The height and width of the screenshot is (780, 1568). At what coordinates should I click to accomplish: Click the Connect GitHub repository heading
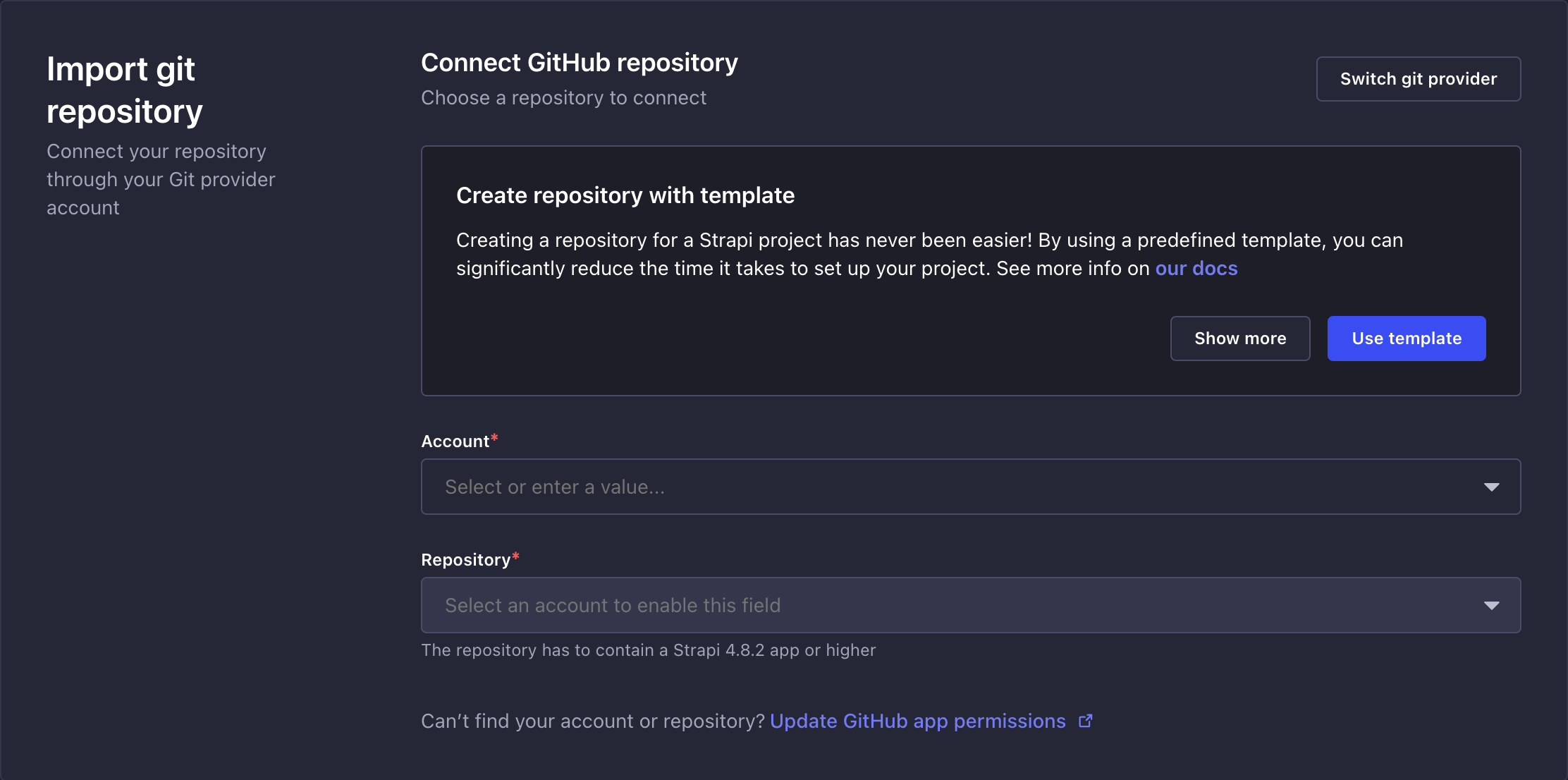tap(579, 62)
